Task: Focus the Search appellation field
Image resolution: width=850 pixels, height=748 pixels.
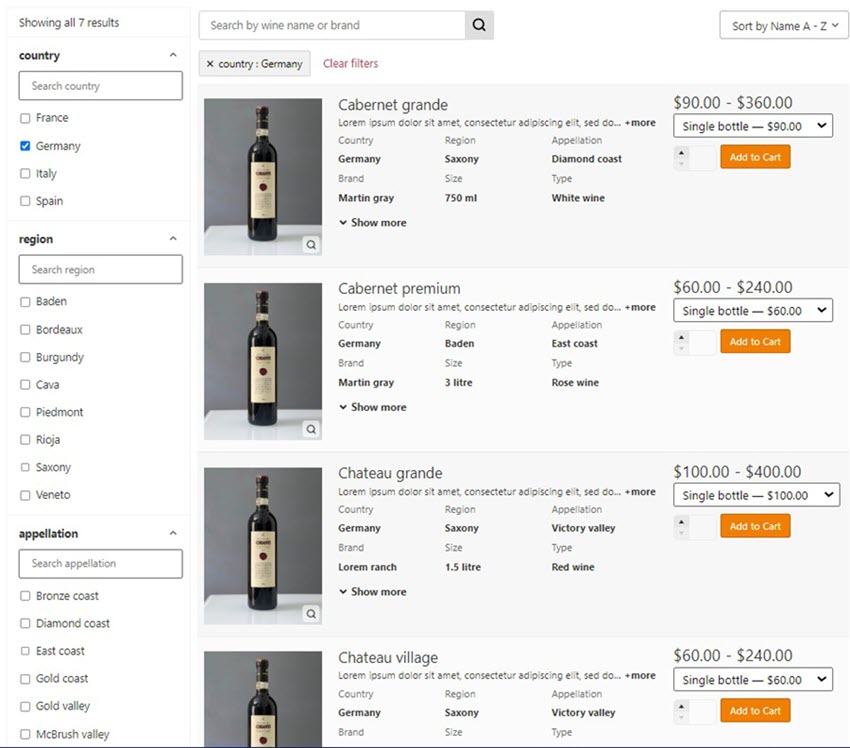Action: [101, 564]
